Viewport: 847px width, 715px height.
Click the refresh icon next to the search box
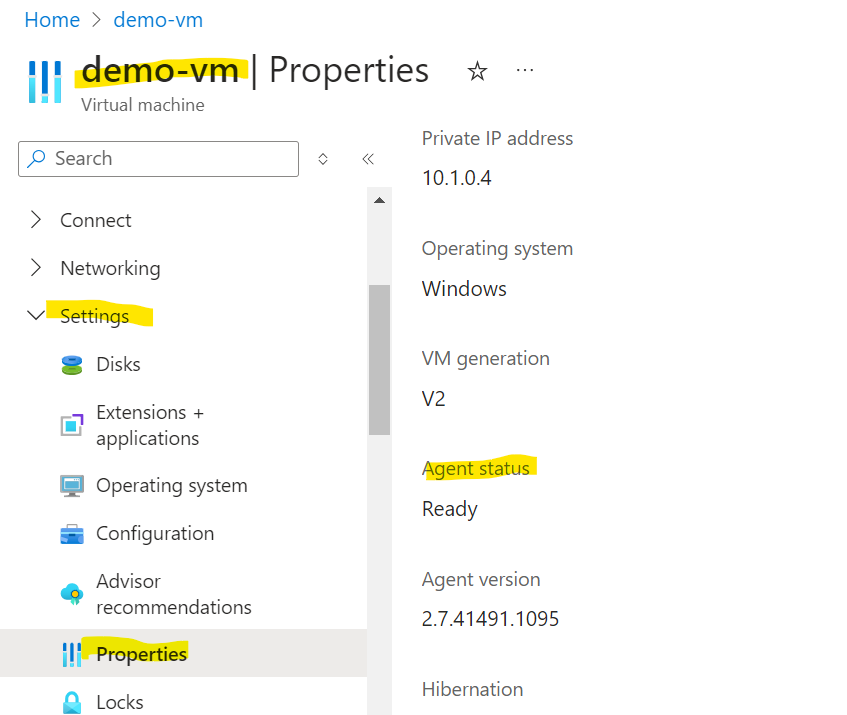[320, 158]
